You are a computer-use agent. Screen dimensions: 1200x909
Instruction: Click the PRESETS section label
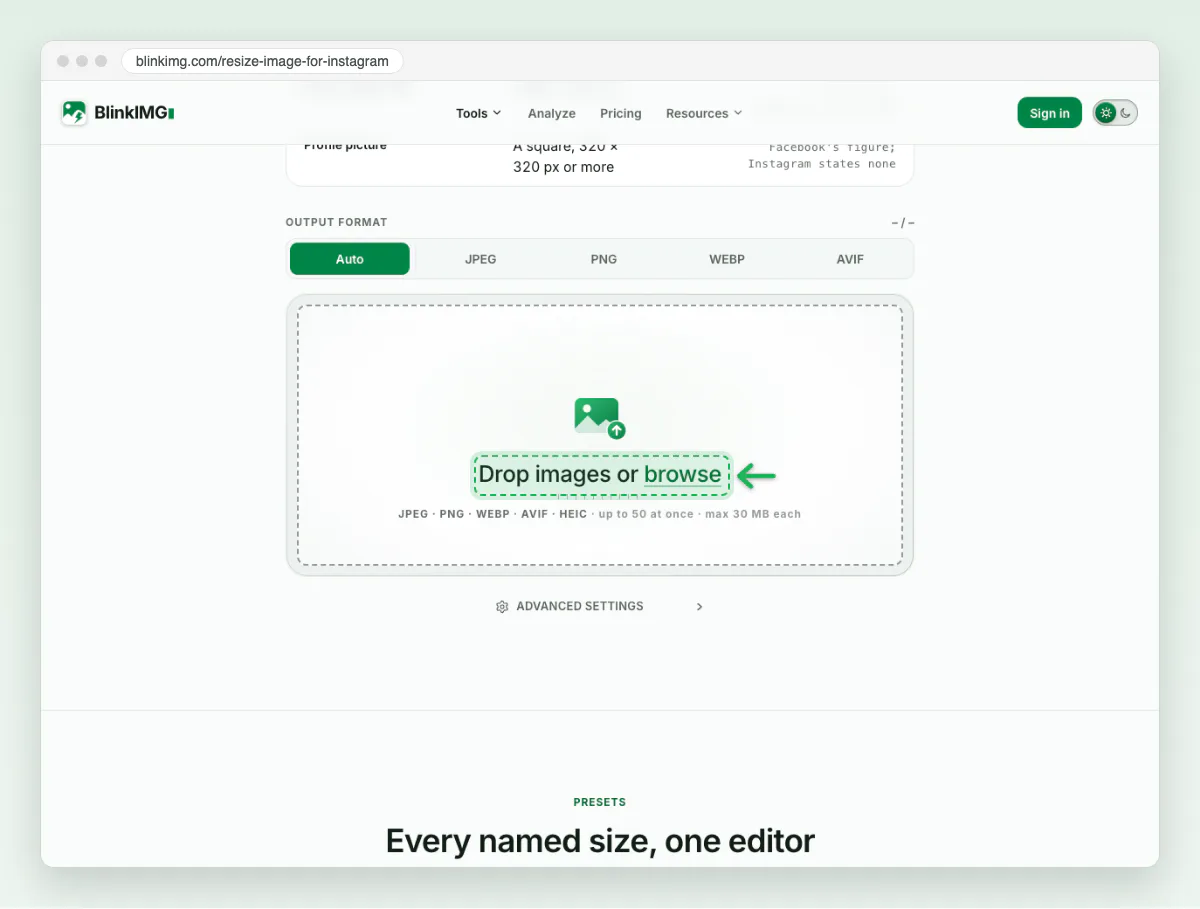[600, 802]
